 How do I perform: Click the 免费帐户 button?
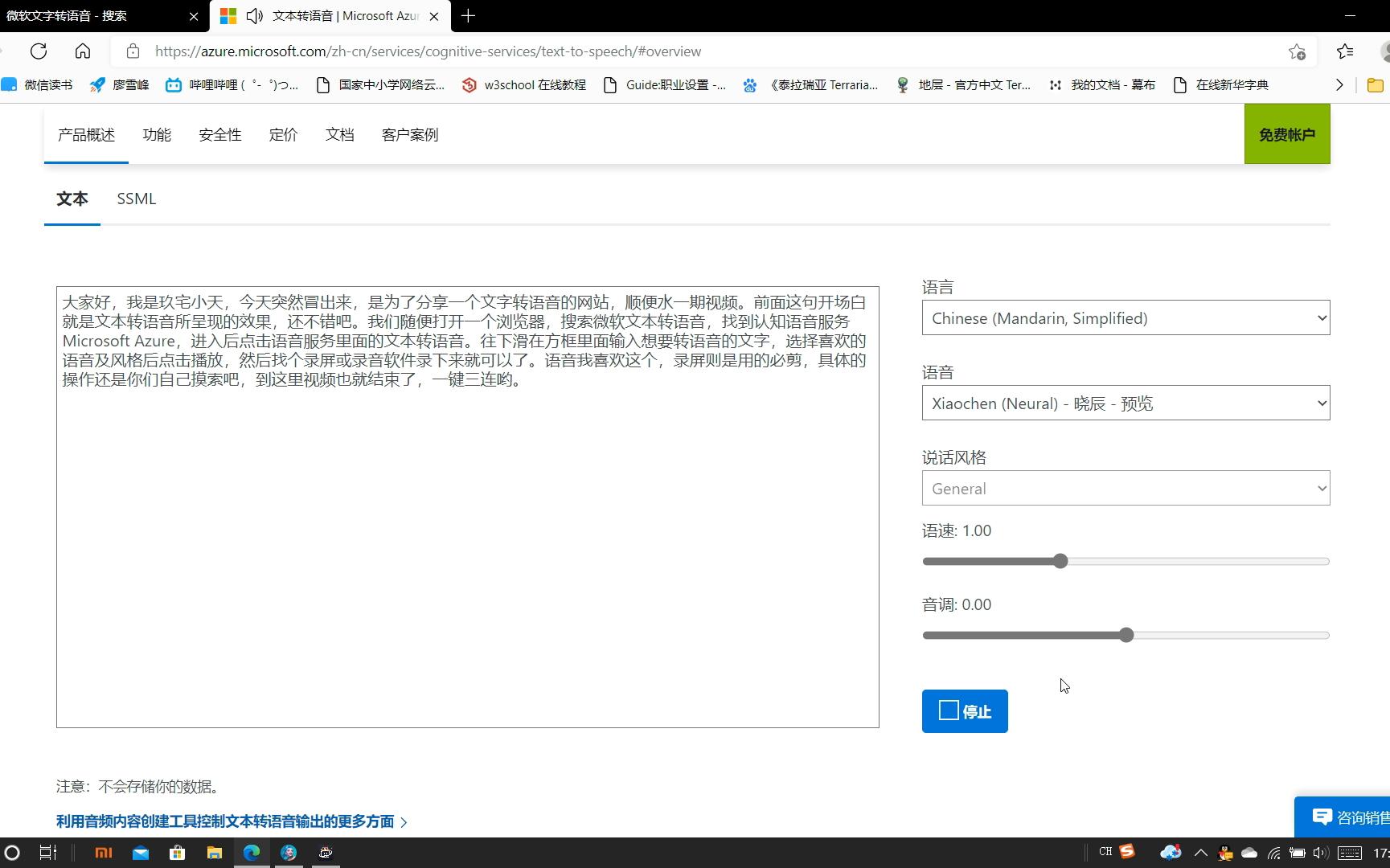[1287, 134]
